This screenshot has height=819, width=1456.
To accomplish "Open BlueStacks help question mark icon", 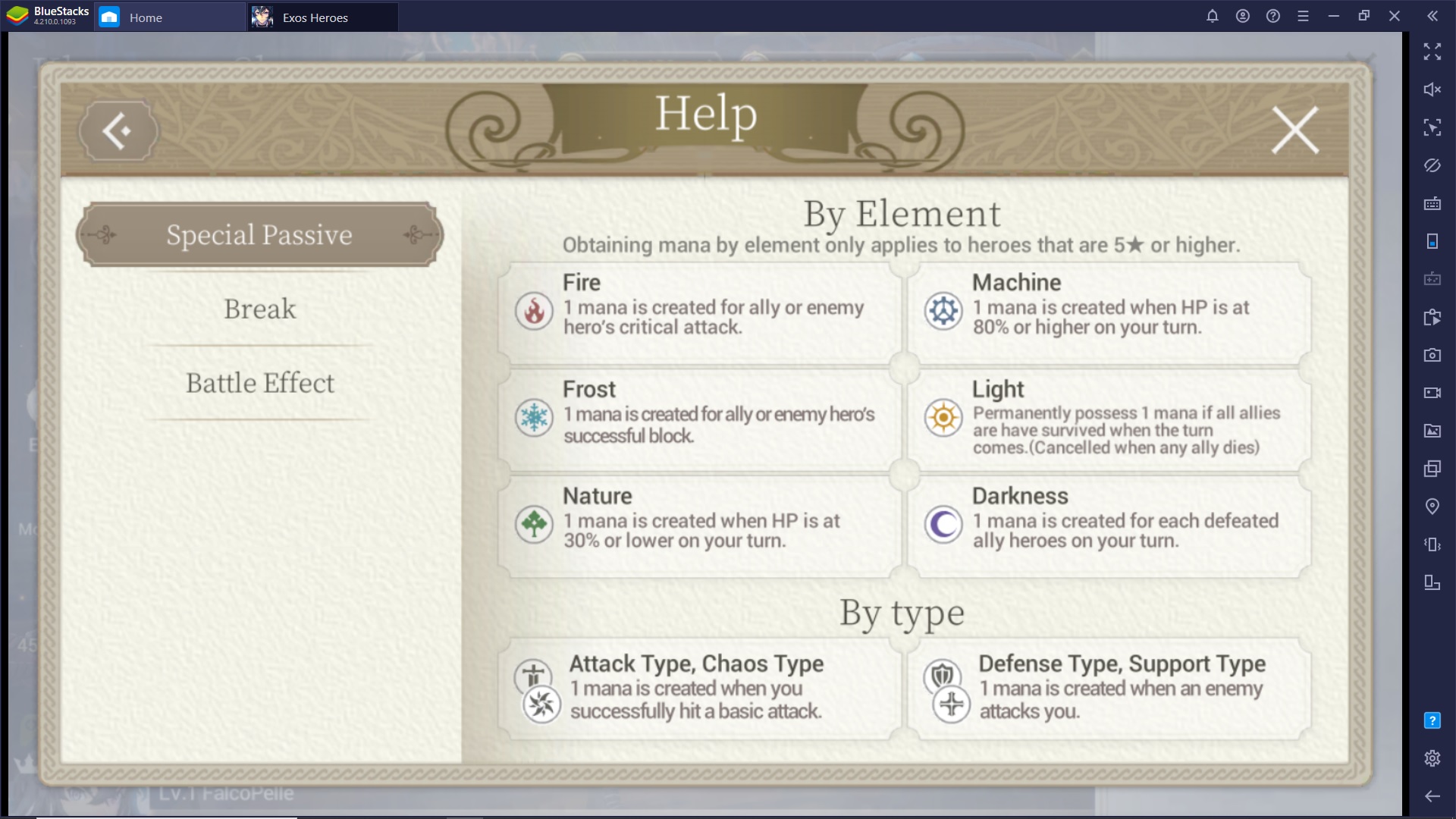I will coord(1273,16).
